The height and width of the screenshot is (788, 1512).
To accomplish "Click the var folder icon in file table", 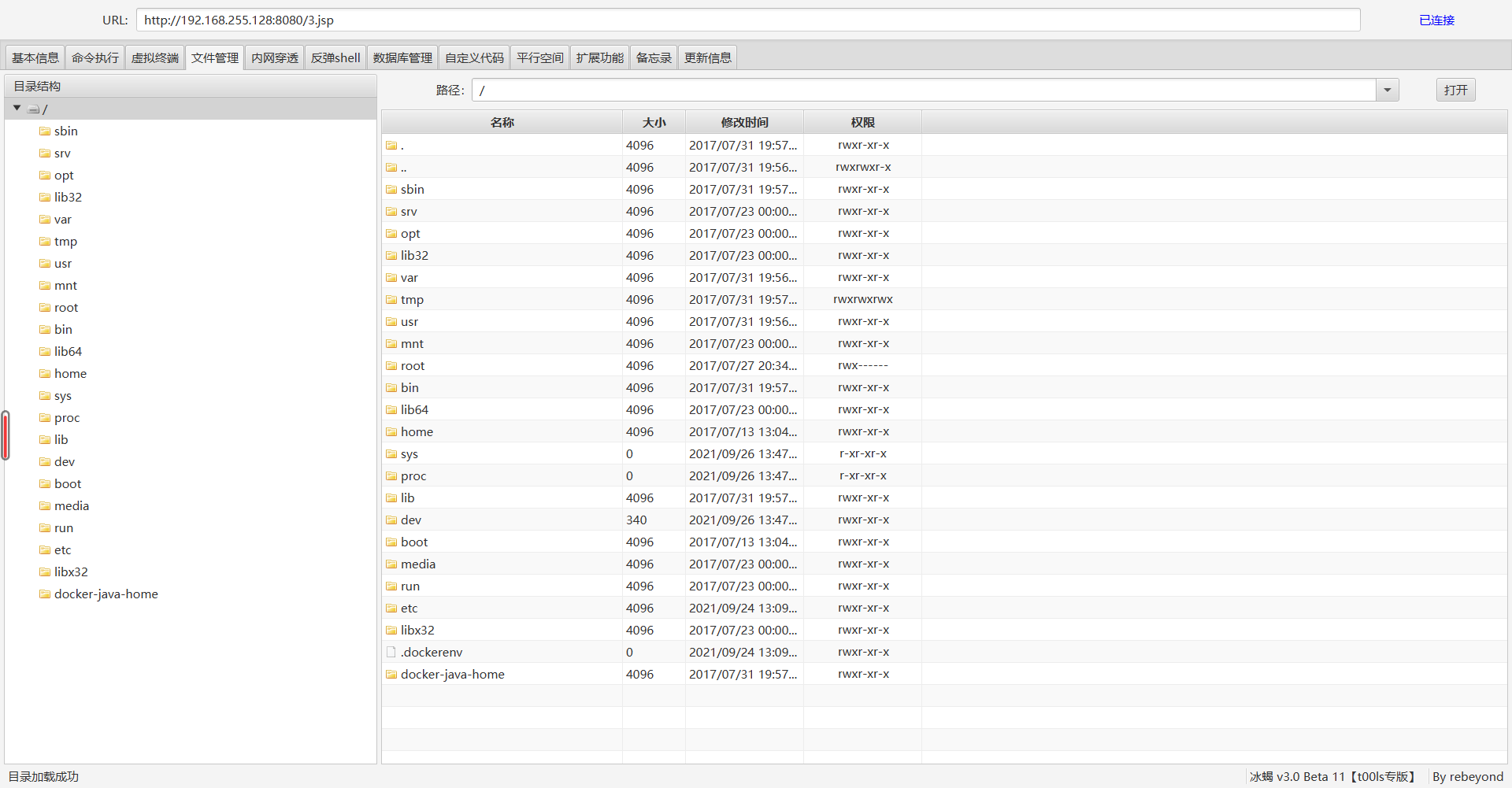I will 391,278.
